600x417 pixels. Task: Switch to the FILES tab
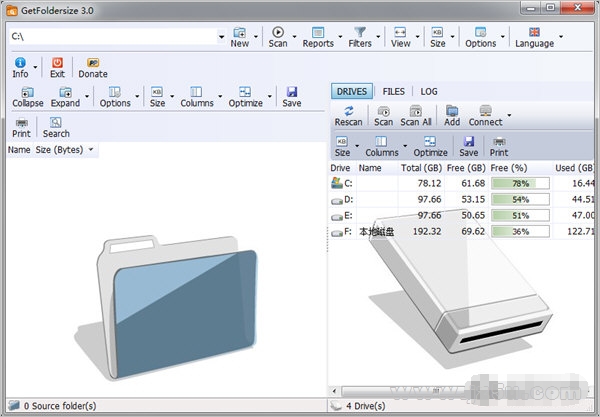pos(393,91)
